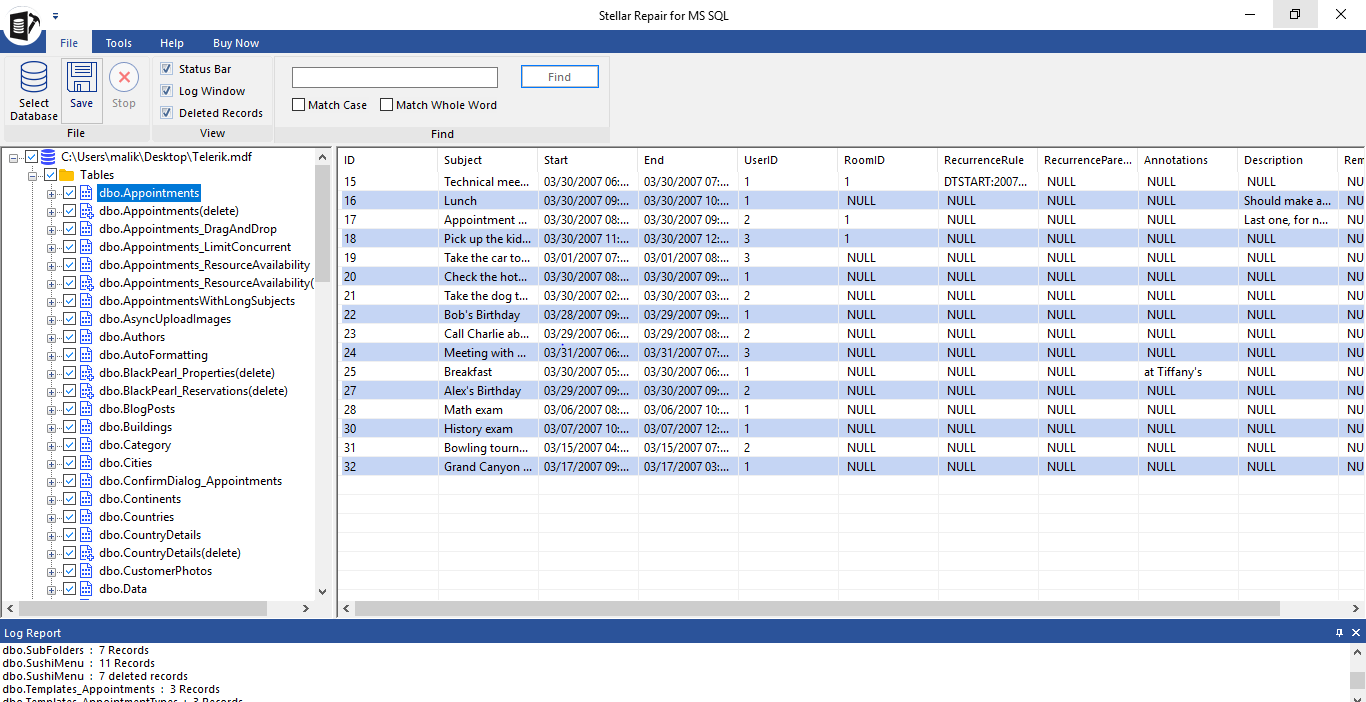Click the yellow Tables folder icon
This screenshot has height=702, width=1366.
[x=67, y=175]
